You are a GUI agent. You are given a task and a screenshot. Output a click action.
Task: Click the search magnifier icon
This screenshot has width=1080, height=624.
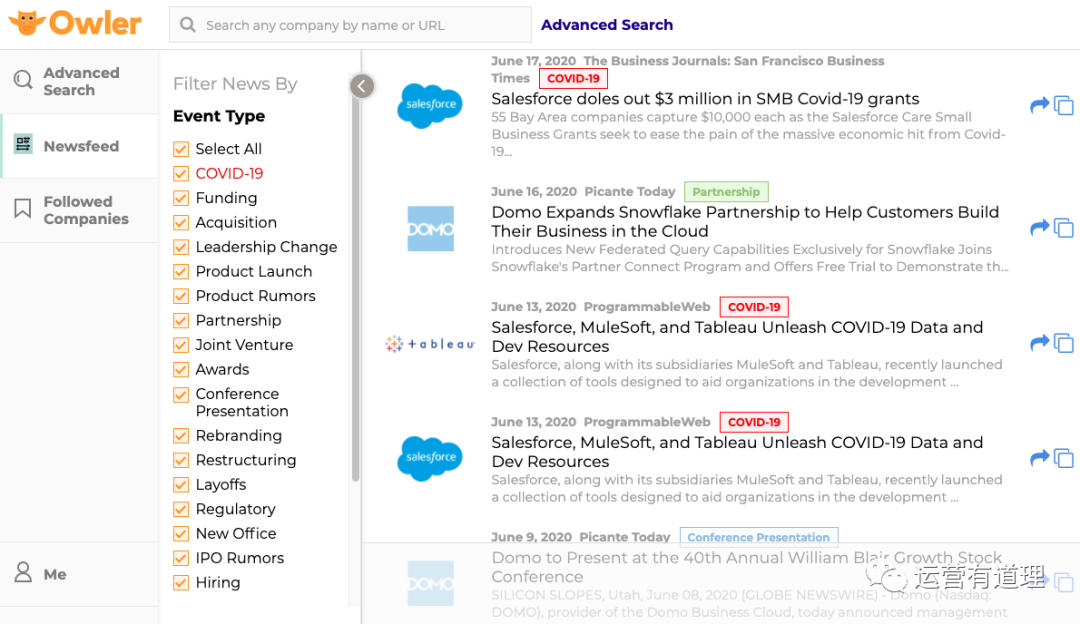click(x=187, y=25)
